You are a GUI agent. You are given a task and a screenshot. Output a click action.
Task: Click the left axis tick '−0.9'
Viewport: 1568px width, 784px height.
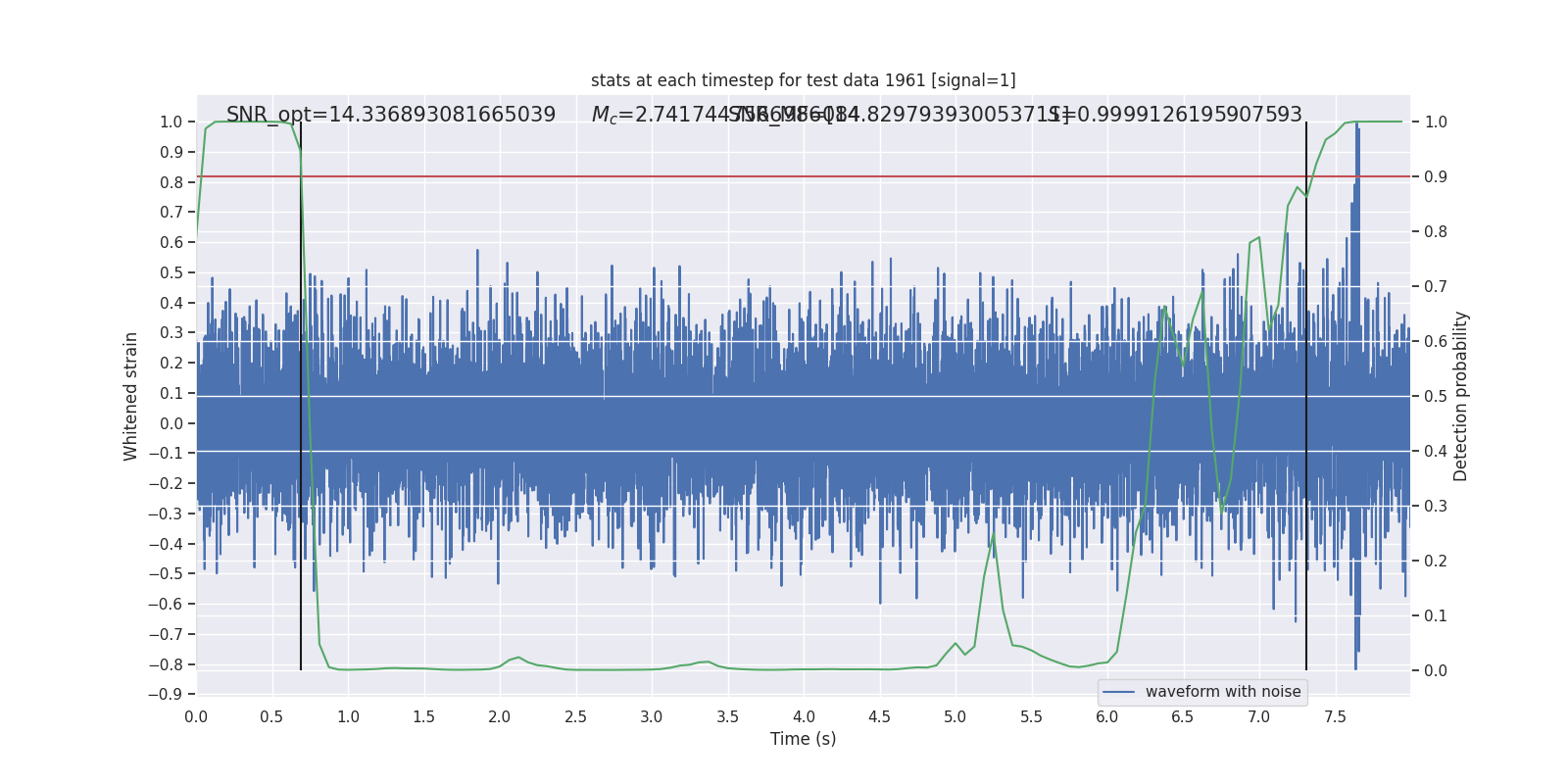point(166,695)
